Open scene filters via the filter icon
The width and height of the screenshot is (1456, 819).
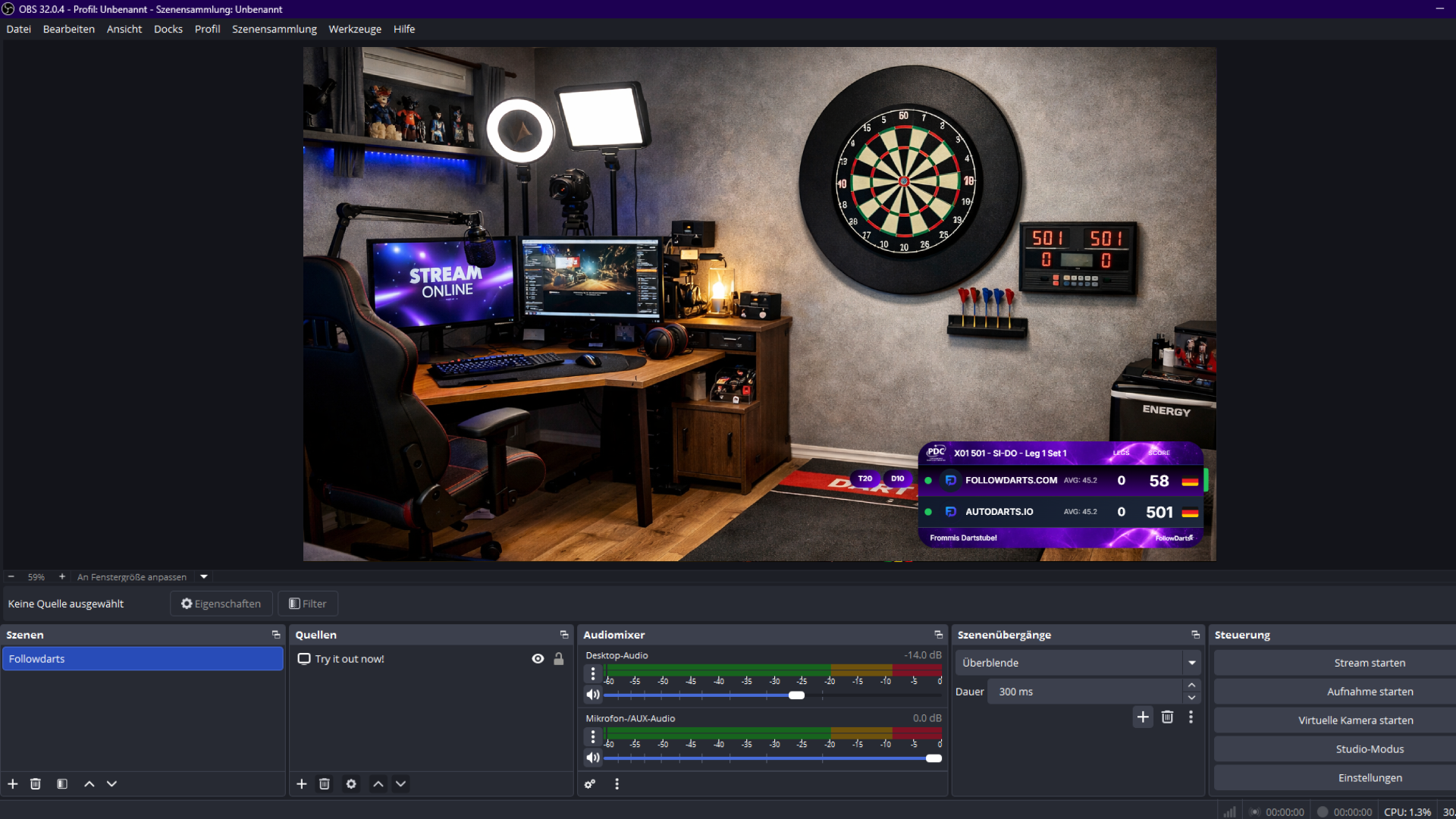click(x=61, y=784)
